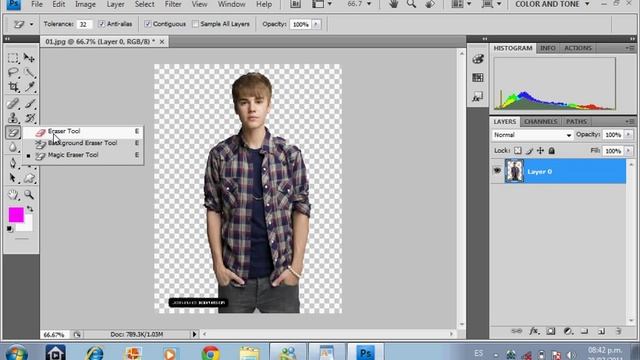Create a new layer
Screen dimensions: 640x360
602,331
